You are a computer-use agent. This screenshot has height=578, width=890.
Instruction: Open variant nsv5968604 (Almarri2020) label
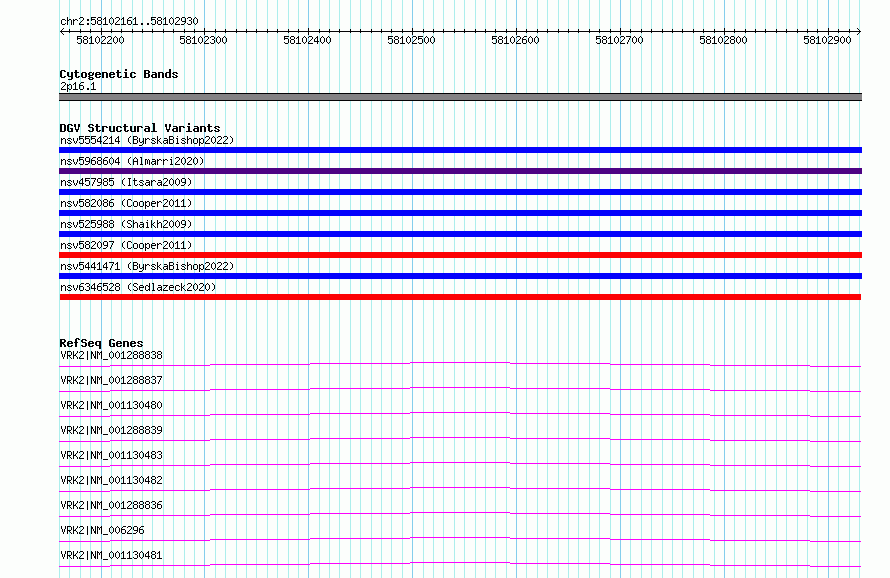[132, 161]
